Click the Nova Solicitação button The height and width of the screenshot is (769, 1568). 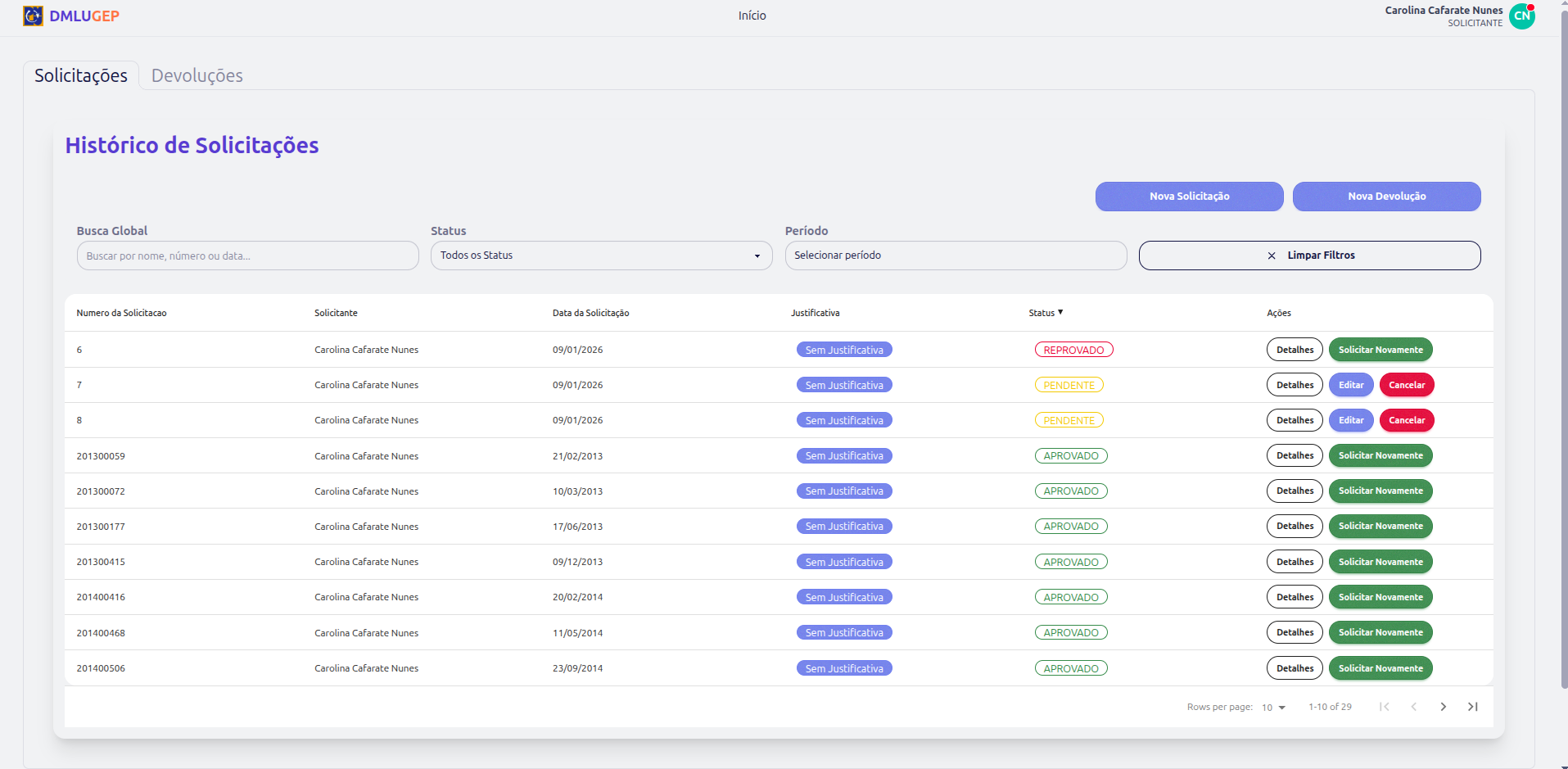(1189, 197)
